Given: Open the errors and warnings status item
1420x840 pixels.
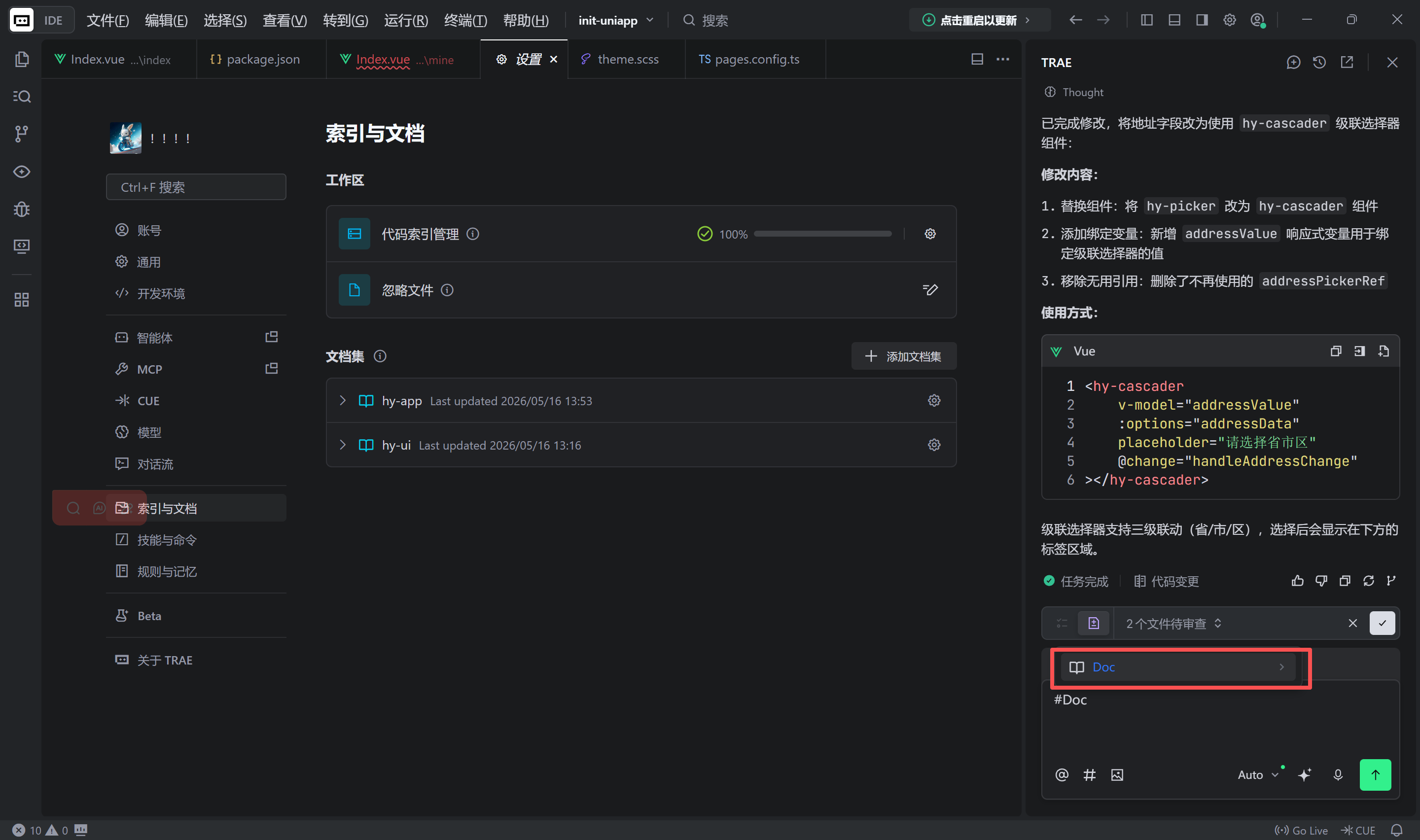Looking at the screenshot, I should coord(41,830).
